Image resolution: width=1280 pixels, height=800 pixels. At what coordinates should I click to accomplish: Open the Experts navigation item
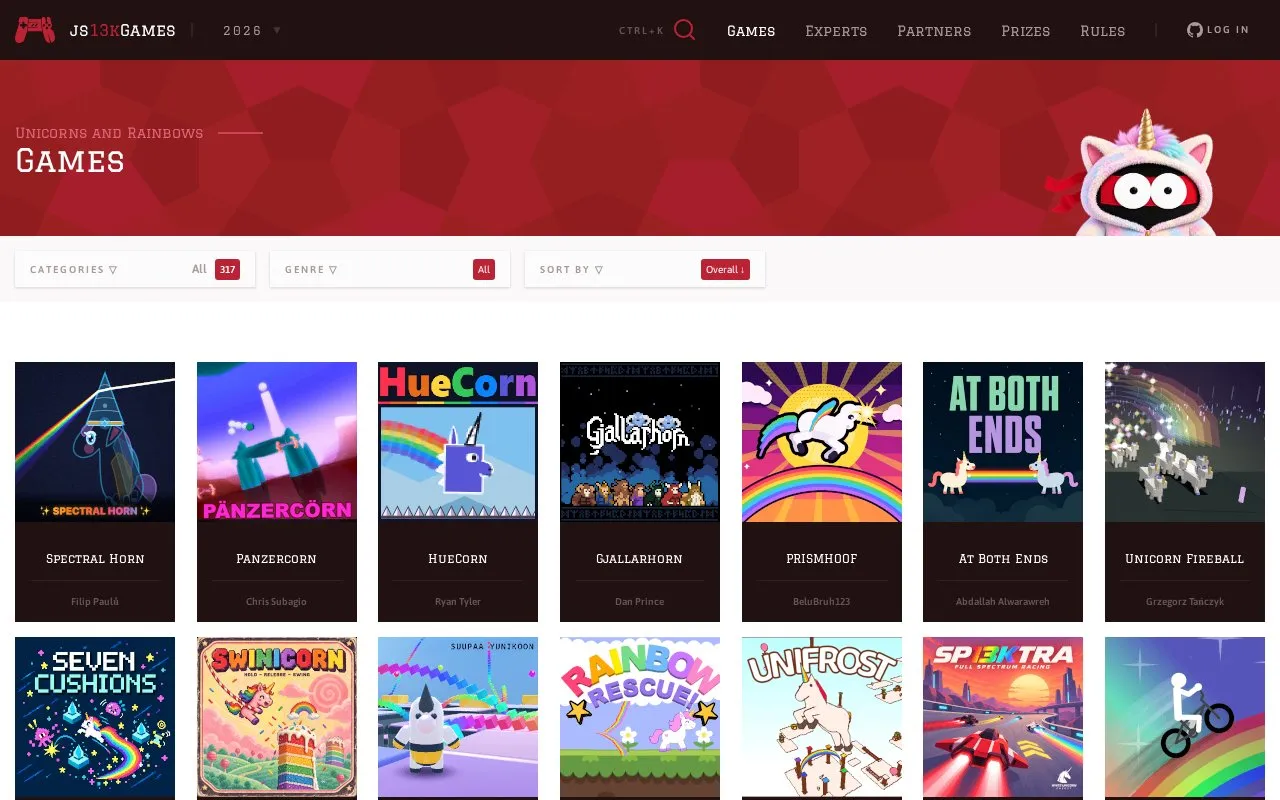836,31
